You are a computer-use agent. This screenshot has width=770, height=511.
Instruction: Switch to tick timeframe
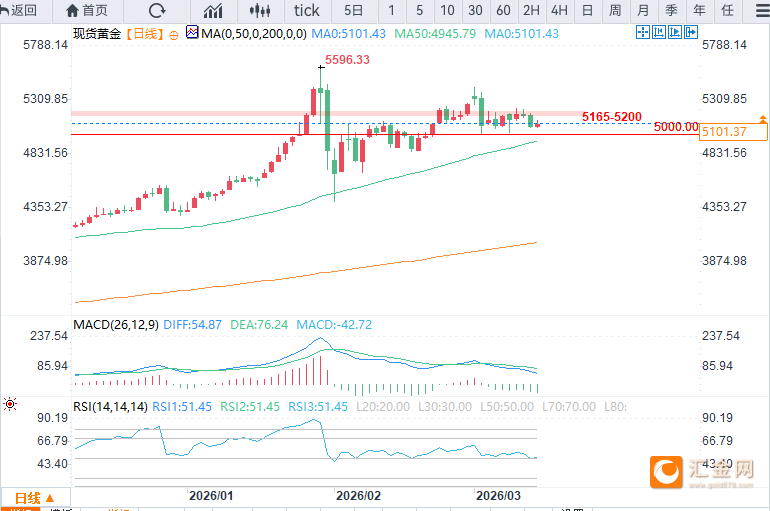tap(306, 10)
